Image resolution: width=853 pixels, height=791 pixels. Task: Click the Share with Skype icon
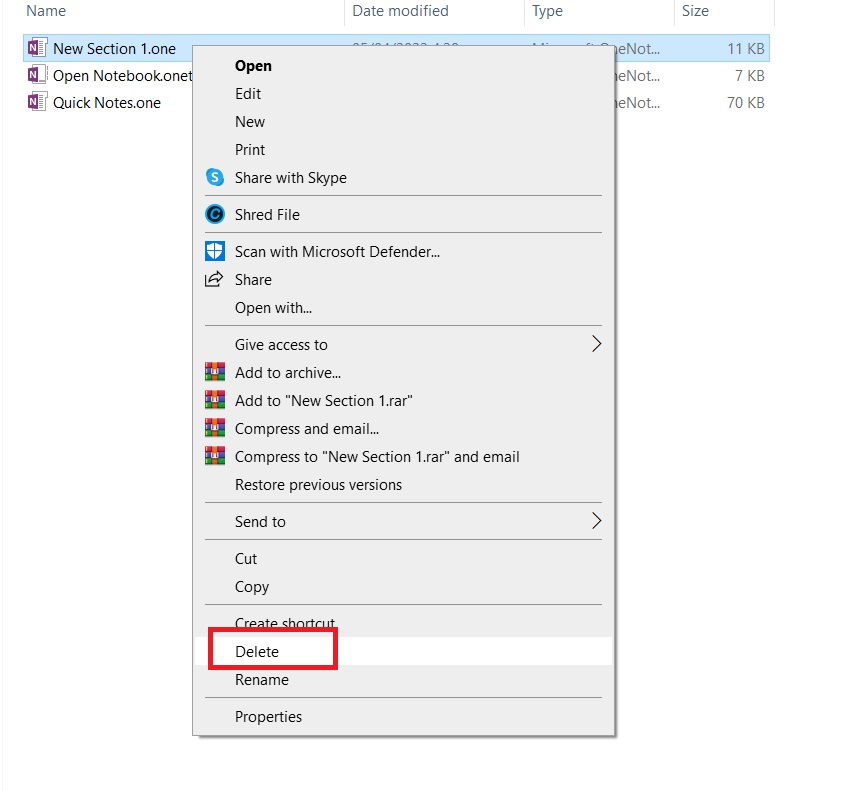pos(214,177)
